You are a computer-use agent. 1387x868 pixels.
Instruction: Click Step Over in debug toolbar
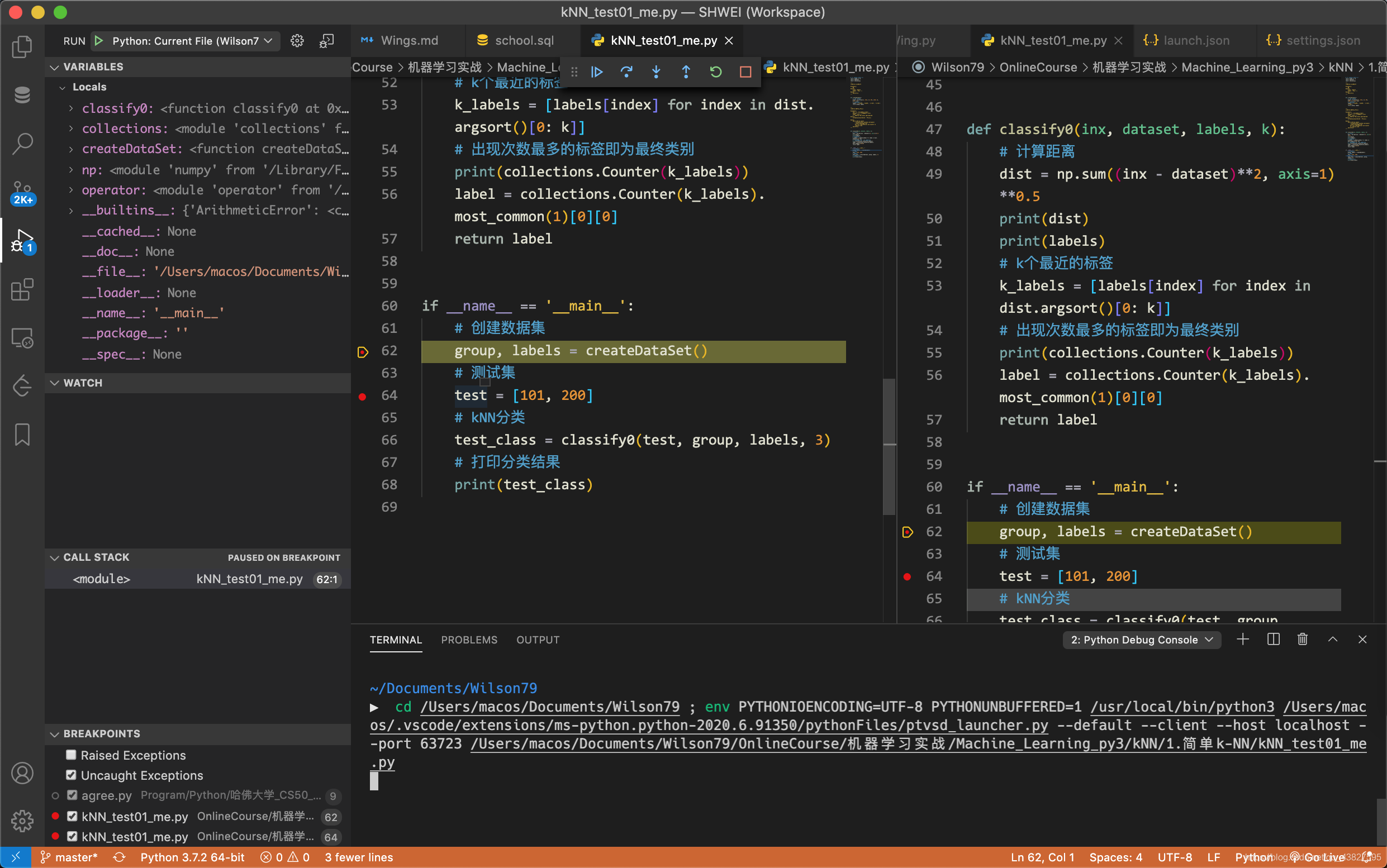626,71
